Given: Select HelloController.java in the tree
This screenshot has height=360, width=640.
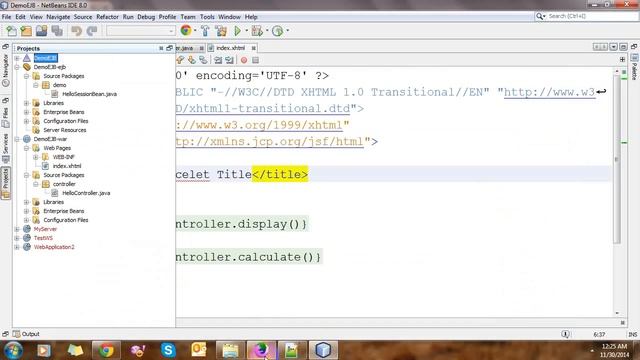Looking at the screenshot, I should click(x=86, y=193).
